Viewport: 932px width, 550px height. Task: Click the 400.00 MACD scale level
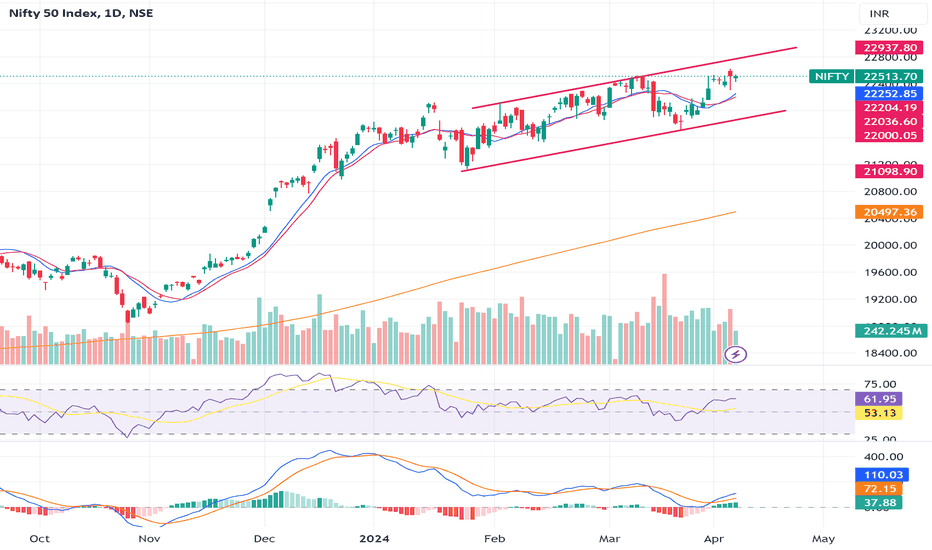click(884, 457)
